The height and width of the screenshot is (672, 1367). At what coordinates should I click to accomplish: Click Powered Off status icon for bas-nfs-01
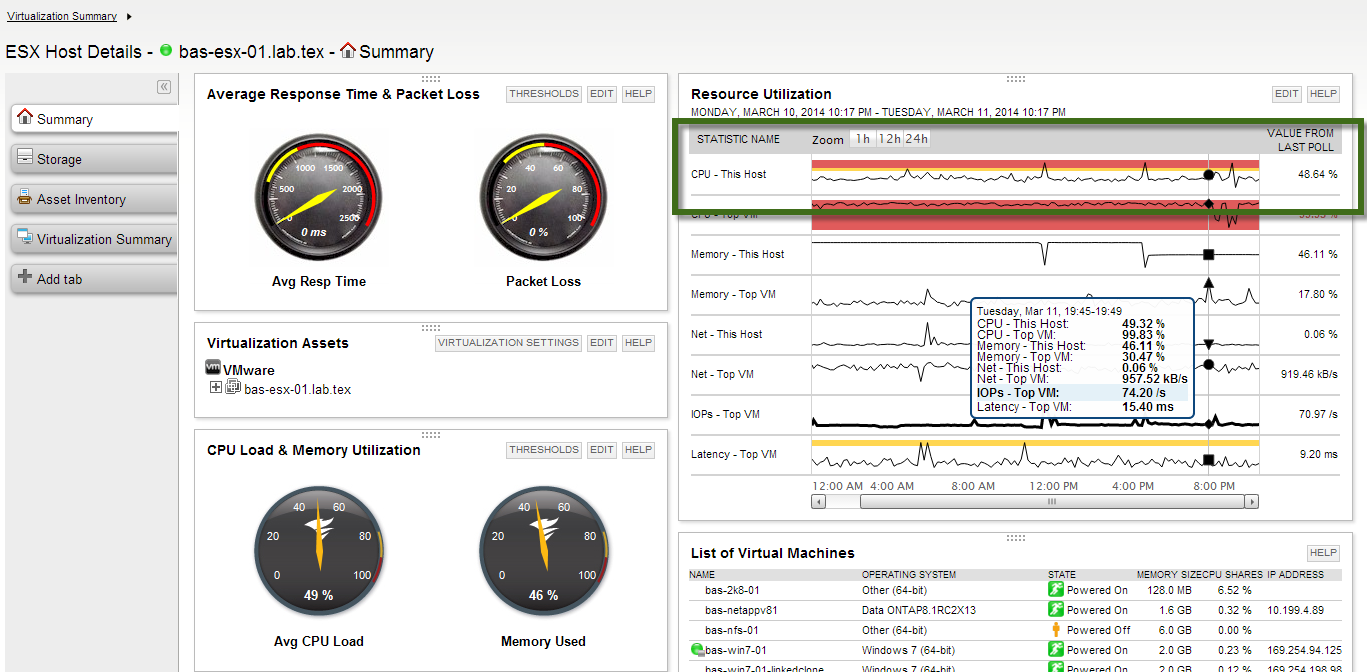pyautogui.click(x=1054, y=630)
